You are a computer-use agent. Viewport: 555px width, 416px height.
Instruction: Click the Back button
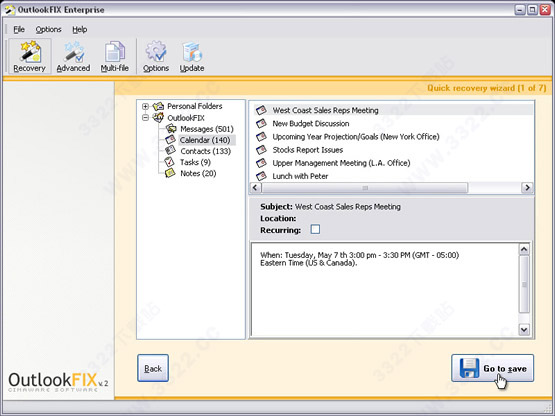tap(153, 368)
